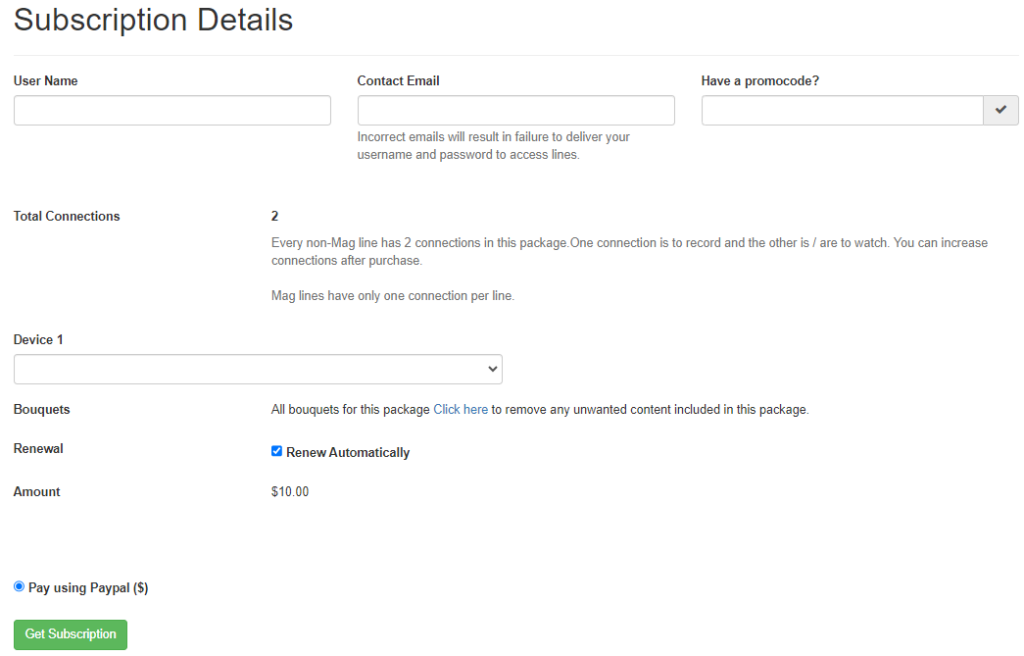The width and height of the screenshot is (1024, 656).
Task: Apply promocode with the checkmark icon
Action: click(x=1001, y=110)
